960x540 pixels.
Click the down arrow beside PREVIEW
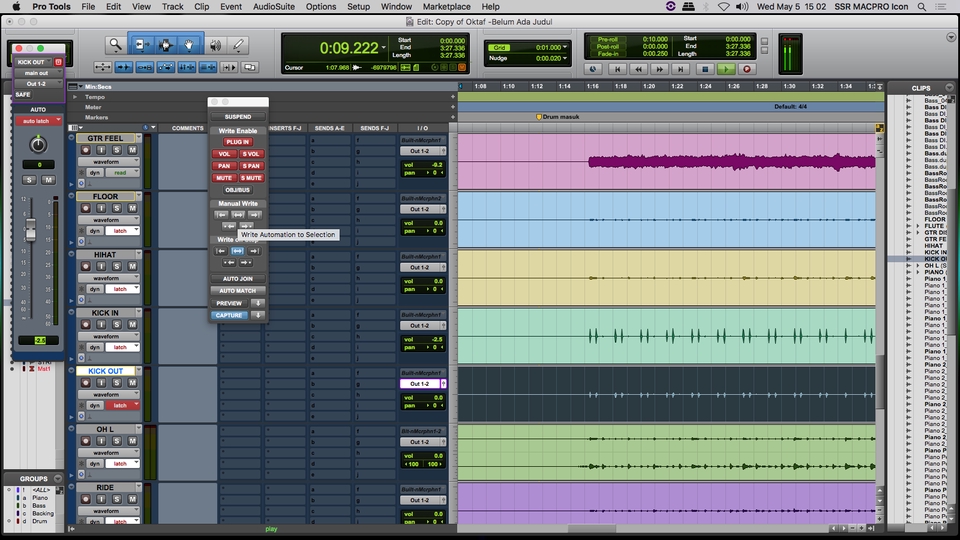258,303
